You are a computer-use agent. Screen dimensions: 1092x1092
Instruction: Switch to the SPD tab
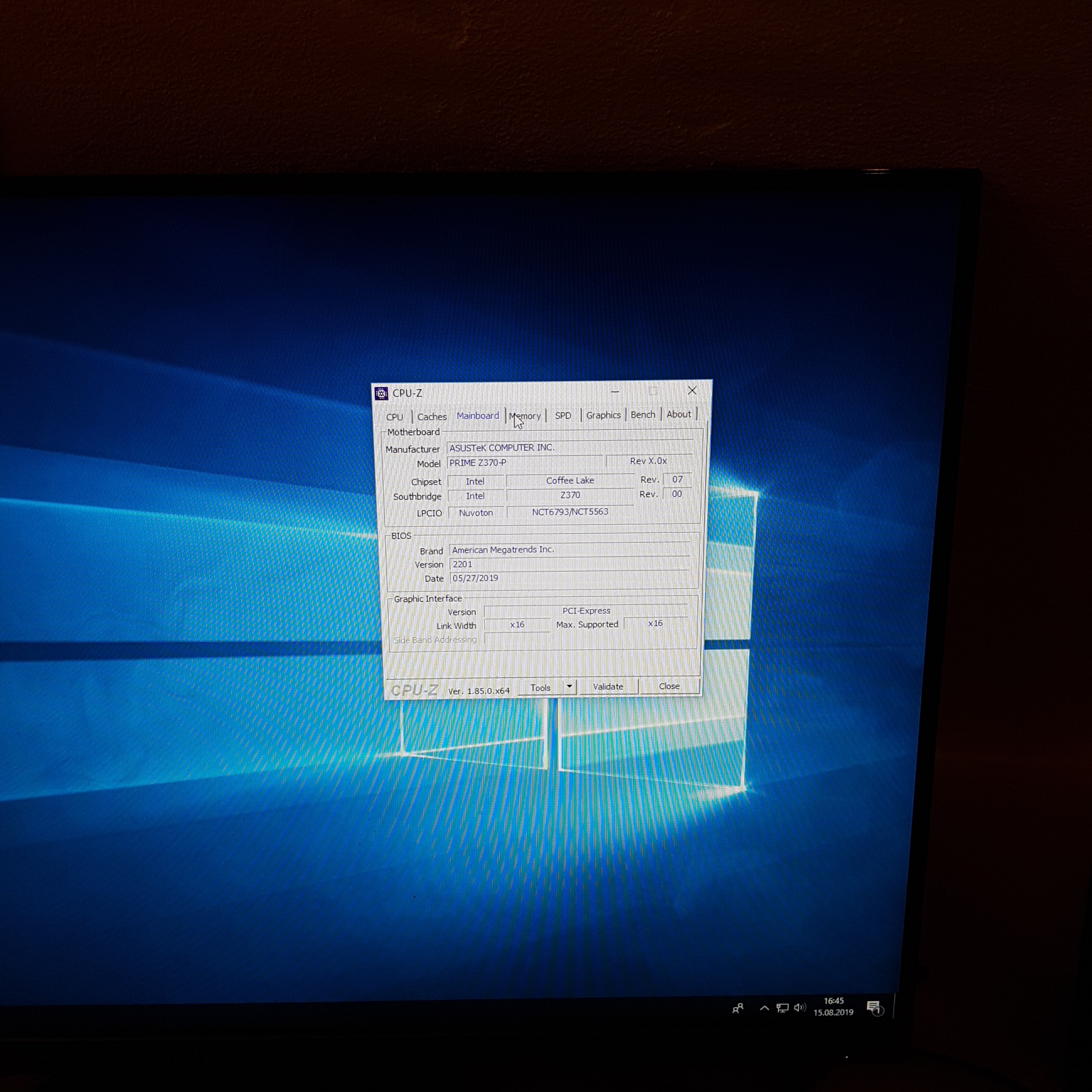[563, 416]
